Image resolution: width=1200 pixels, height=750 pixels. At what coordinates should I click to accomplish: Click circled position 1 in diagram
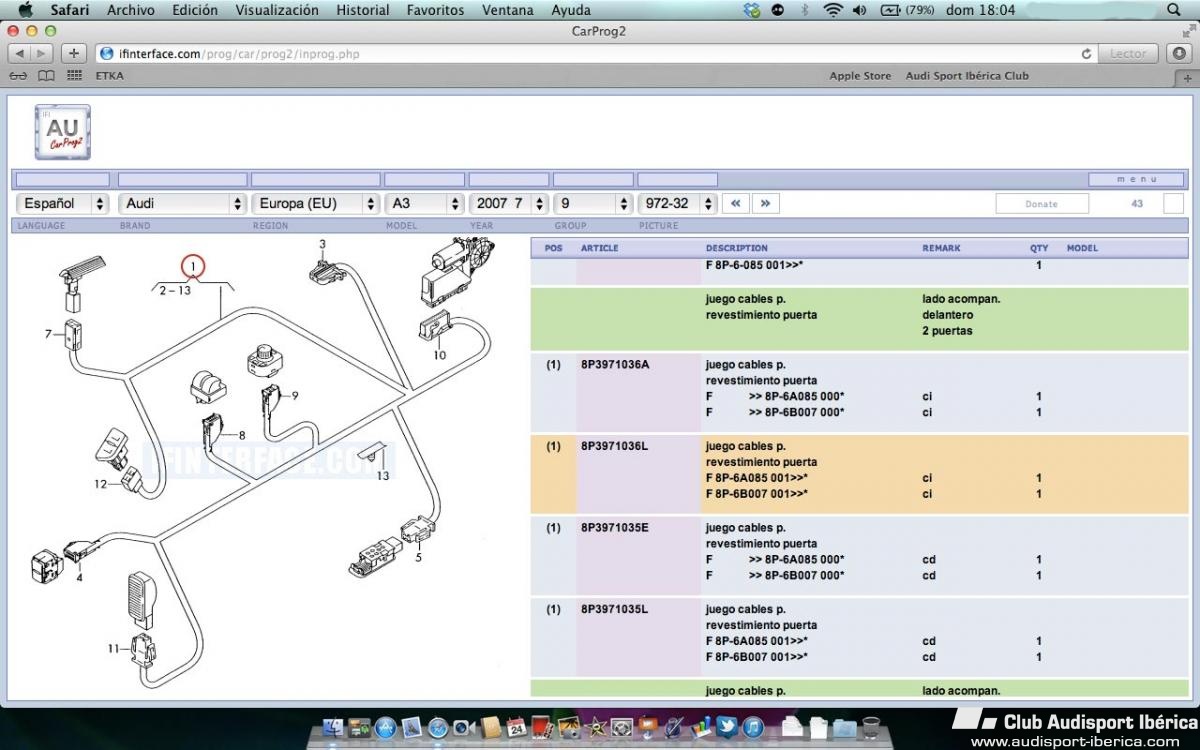click(192, 266)
